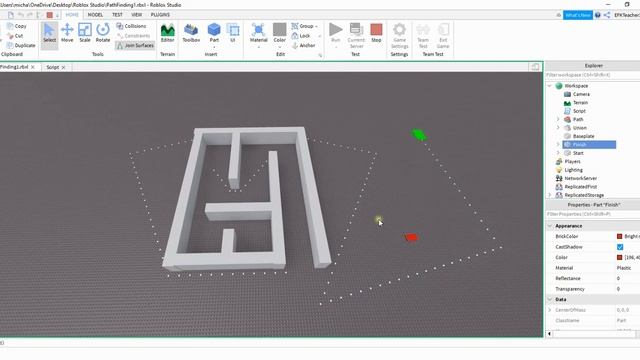Image resolution: width=640 pixels, height=360 pixels.
Task: Stop the running test
Action: point(376,33)
